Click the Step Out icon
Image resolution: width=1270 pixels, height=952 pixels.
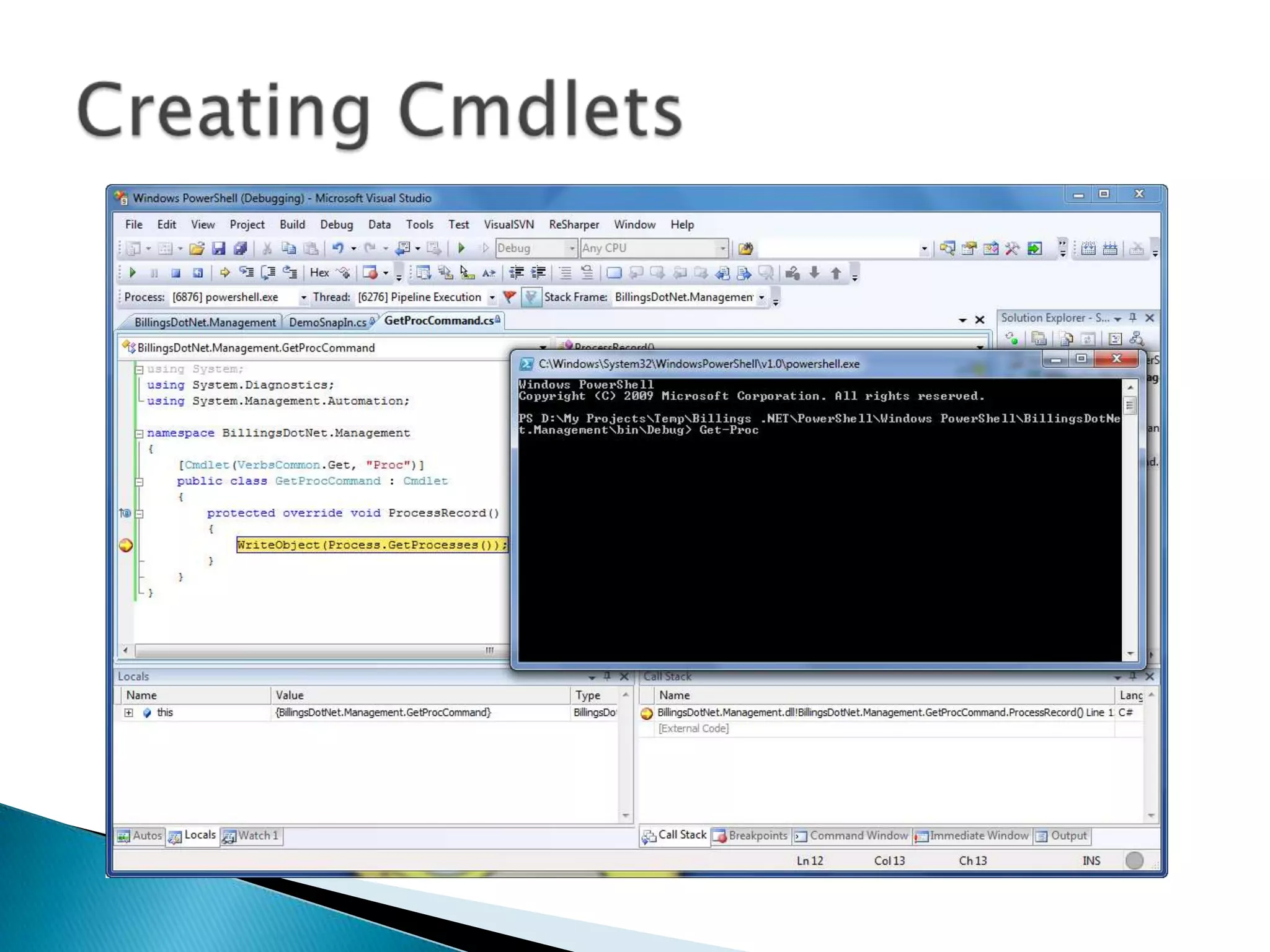pyautogui.click(x=290, y=273)
